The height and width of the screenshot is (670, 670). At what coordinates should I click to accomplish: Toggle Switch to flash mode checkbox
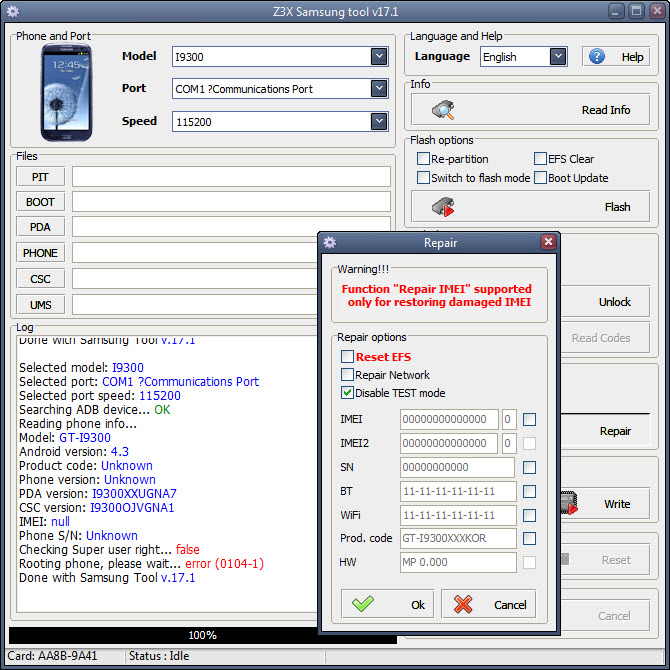pyautogui.click(x=423, y=177)
